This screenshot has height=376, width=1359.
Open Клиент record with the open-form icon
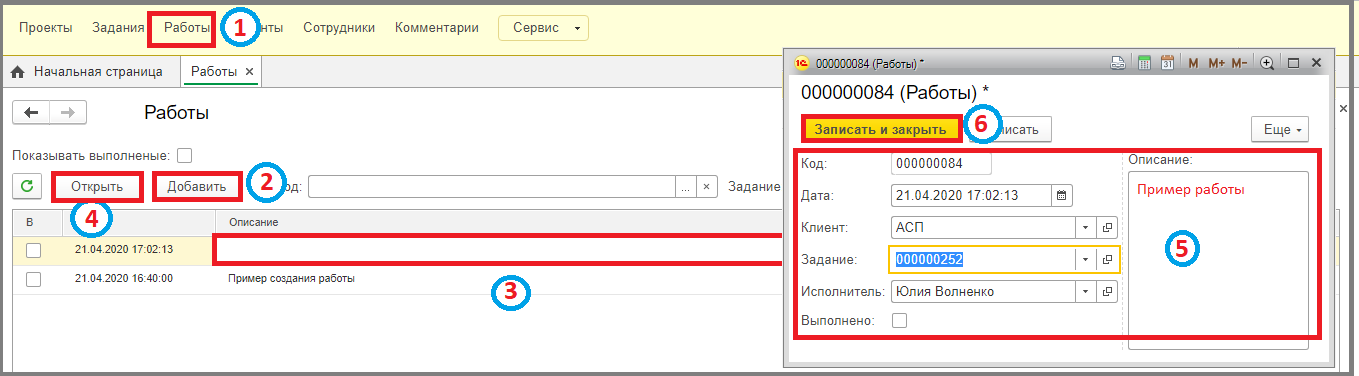point(1107,227)
